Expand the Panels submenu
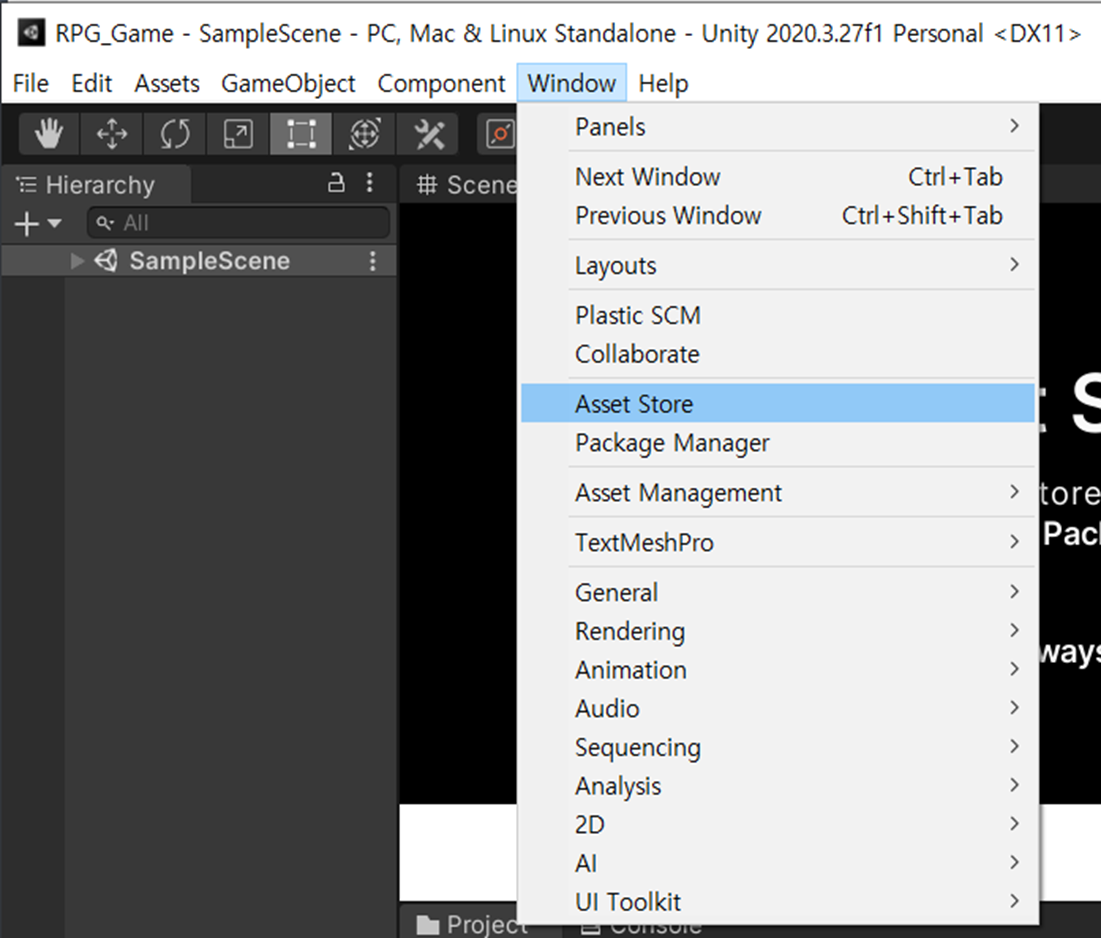 [778, 127]
